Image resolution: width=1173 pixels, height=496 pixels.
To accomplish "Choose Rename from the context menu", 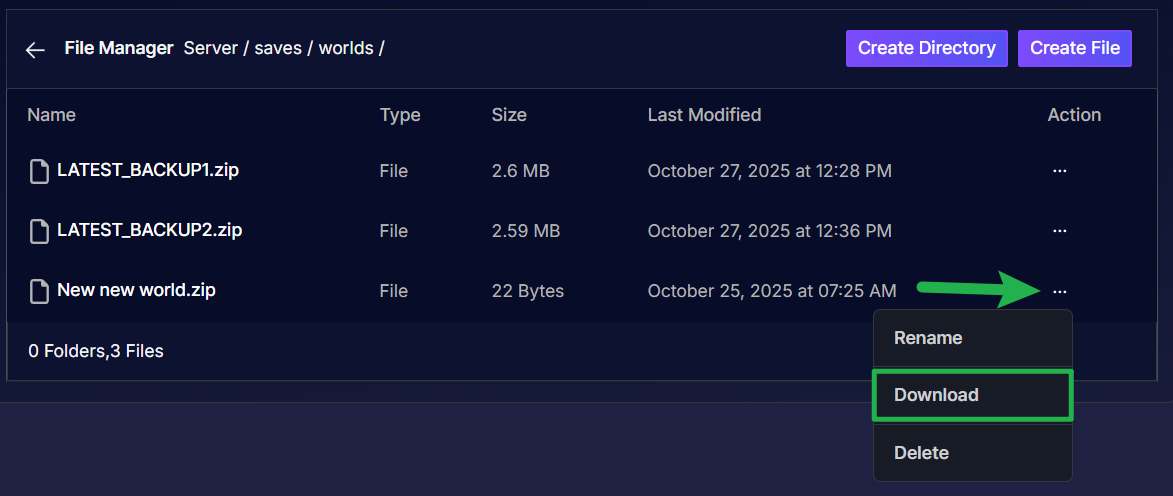I will [x=928, y=338].
